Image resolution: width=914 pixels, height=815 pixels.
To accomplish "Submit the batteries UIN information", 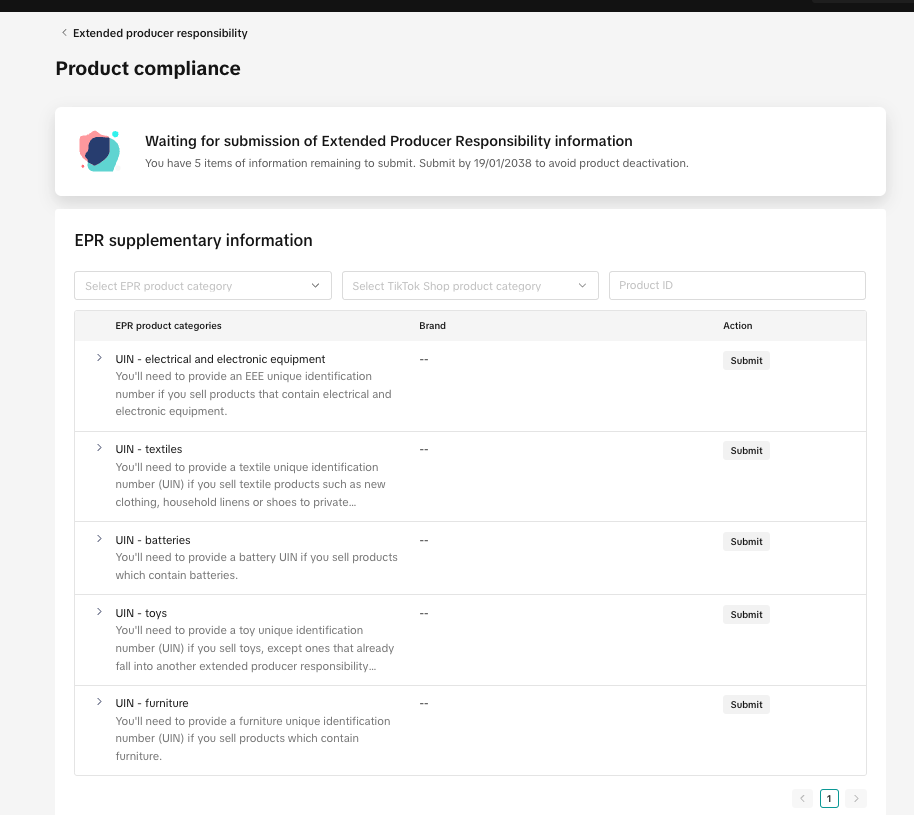I will coord(746,541).
